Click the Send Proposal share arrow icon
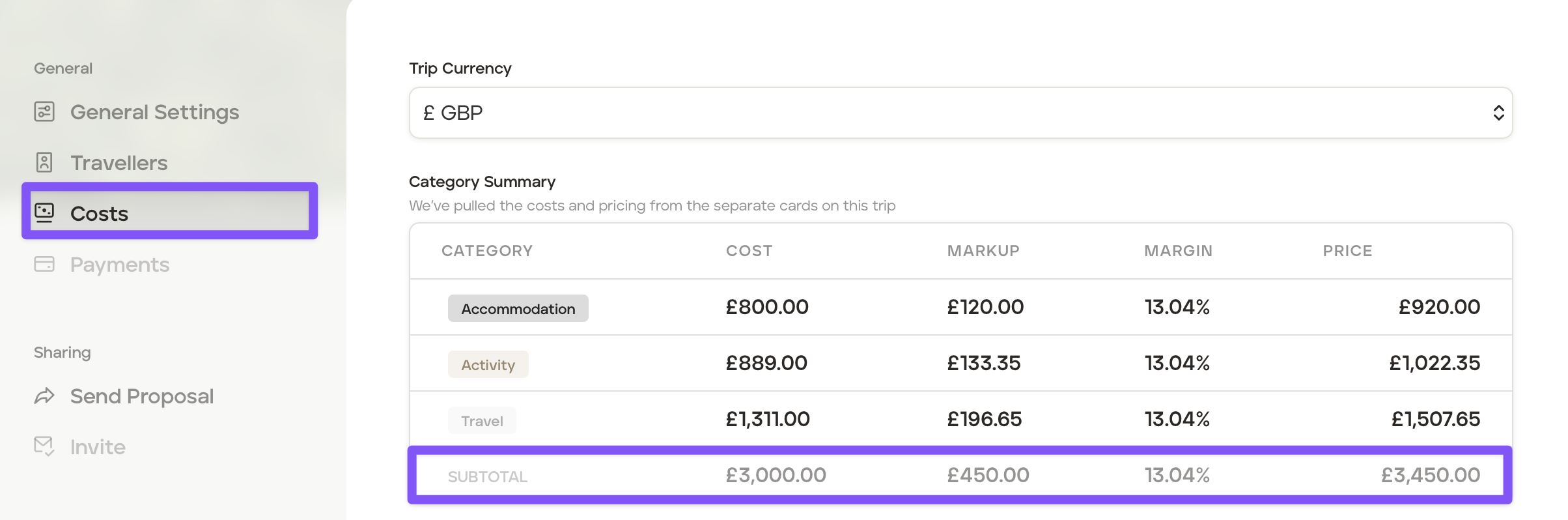The width and height of the screenshot is (1568, 520). tap(44, 396)
